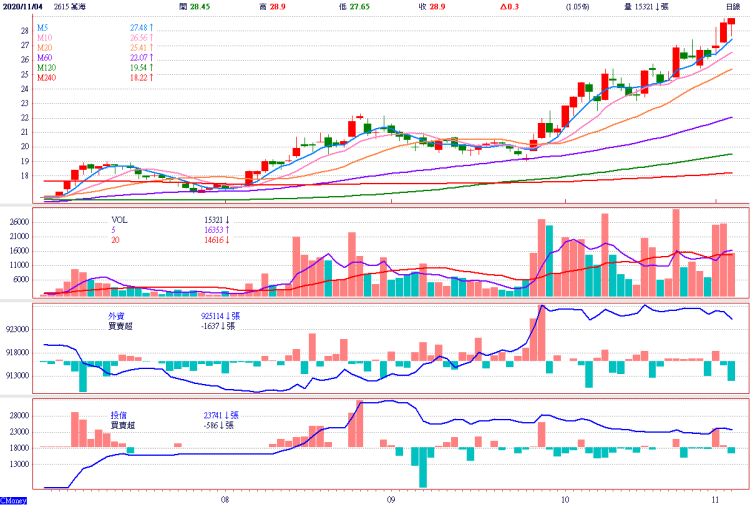This screenshot has width=750, height=512.
Task: Click the CMoney logo in the corner
Action: tap(13, 499)
